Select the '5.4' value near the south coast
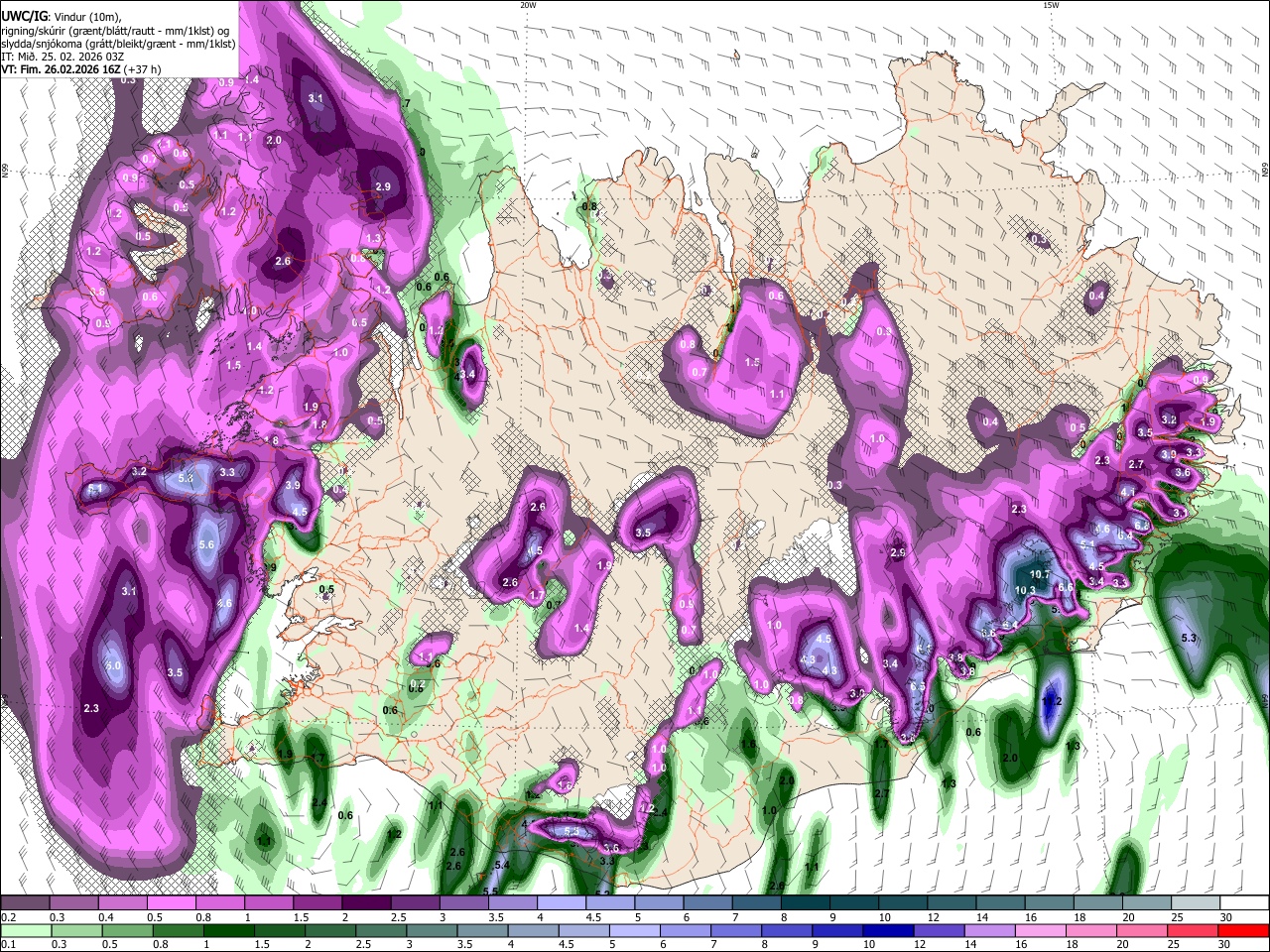 click(x=501, y=866)
